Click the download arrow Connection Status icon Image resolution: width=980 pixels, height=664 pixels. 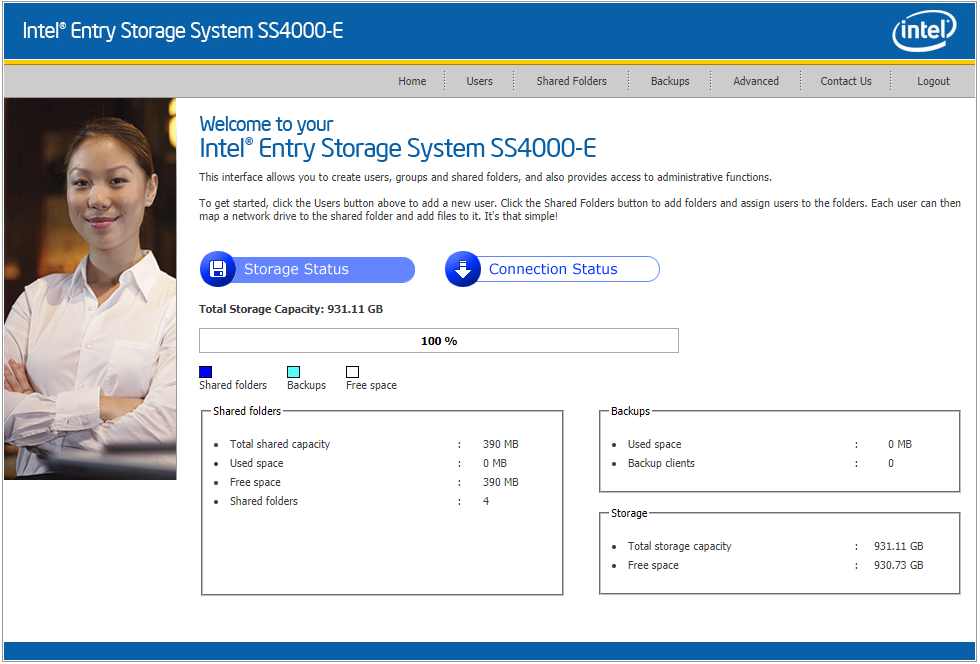point(462,269)
